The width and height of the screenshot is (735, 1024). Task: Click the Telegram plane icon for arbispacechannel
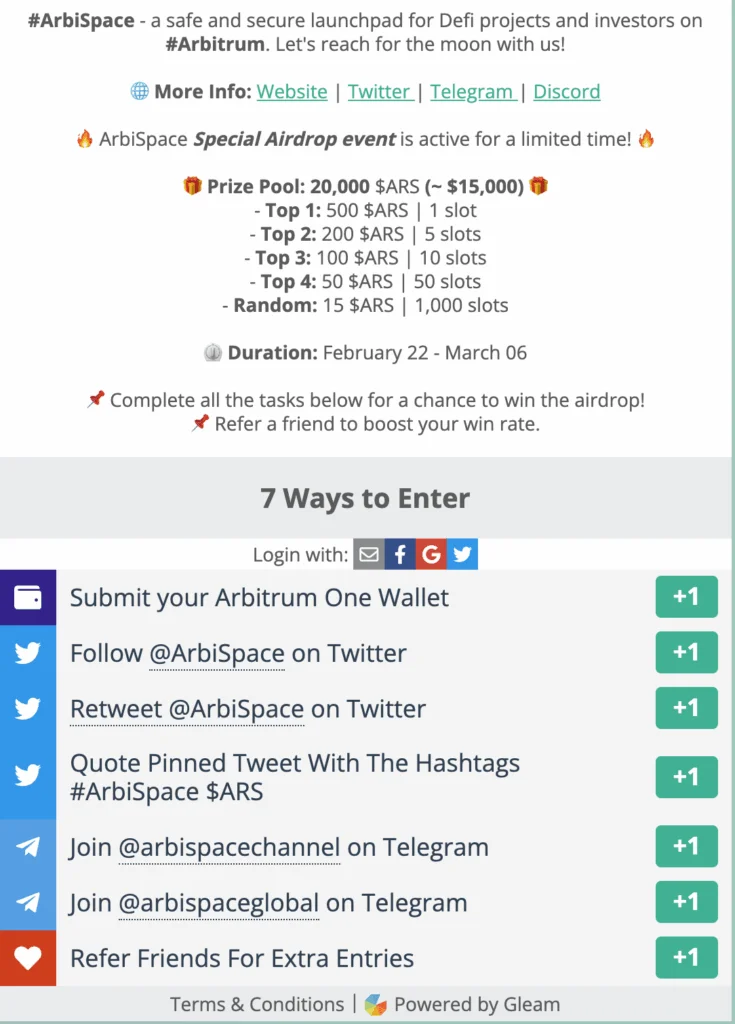(x=28, y=846)
